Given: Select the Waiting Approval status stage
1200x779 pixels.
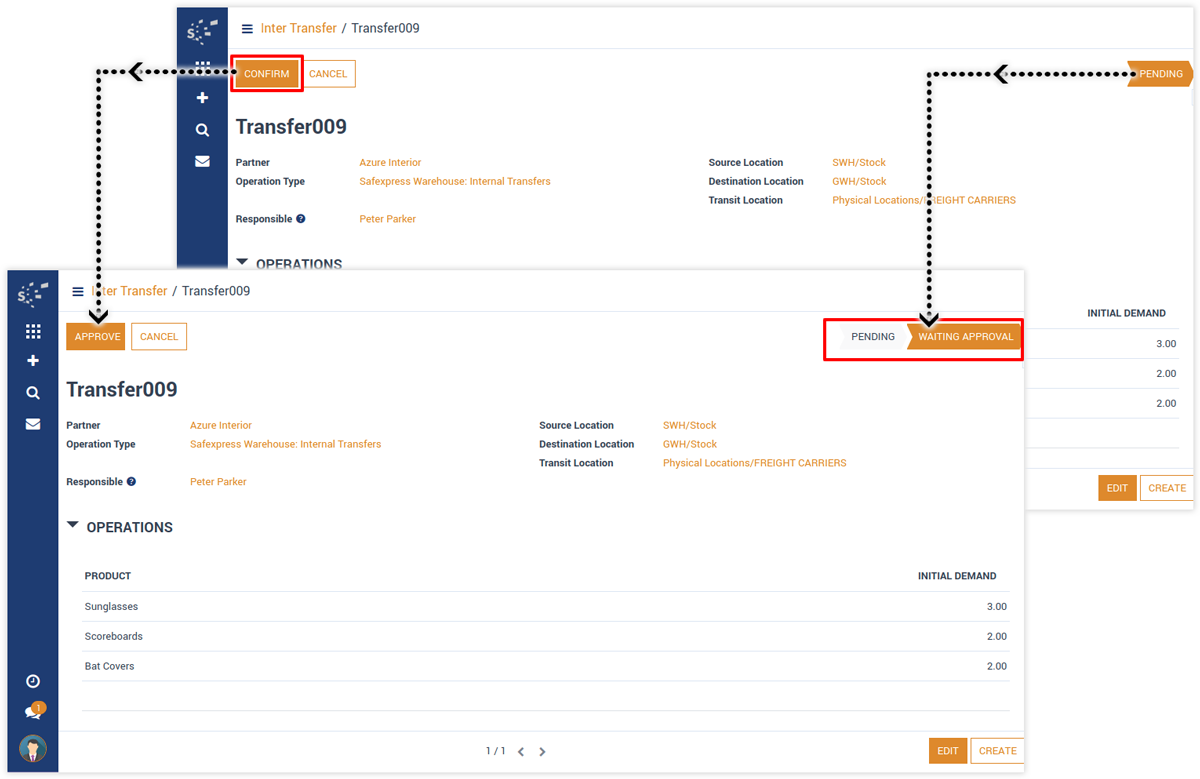Looking at the screenshot, I should [965, 337].
